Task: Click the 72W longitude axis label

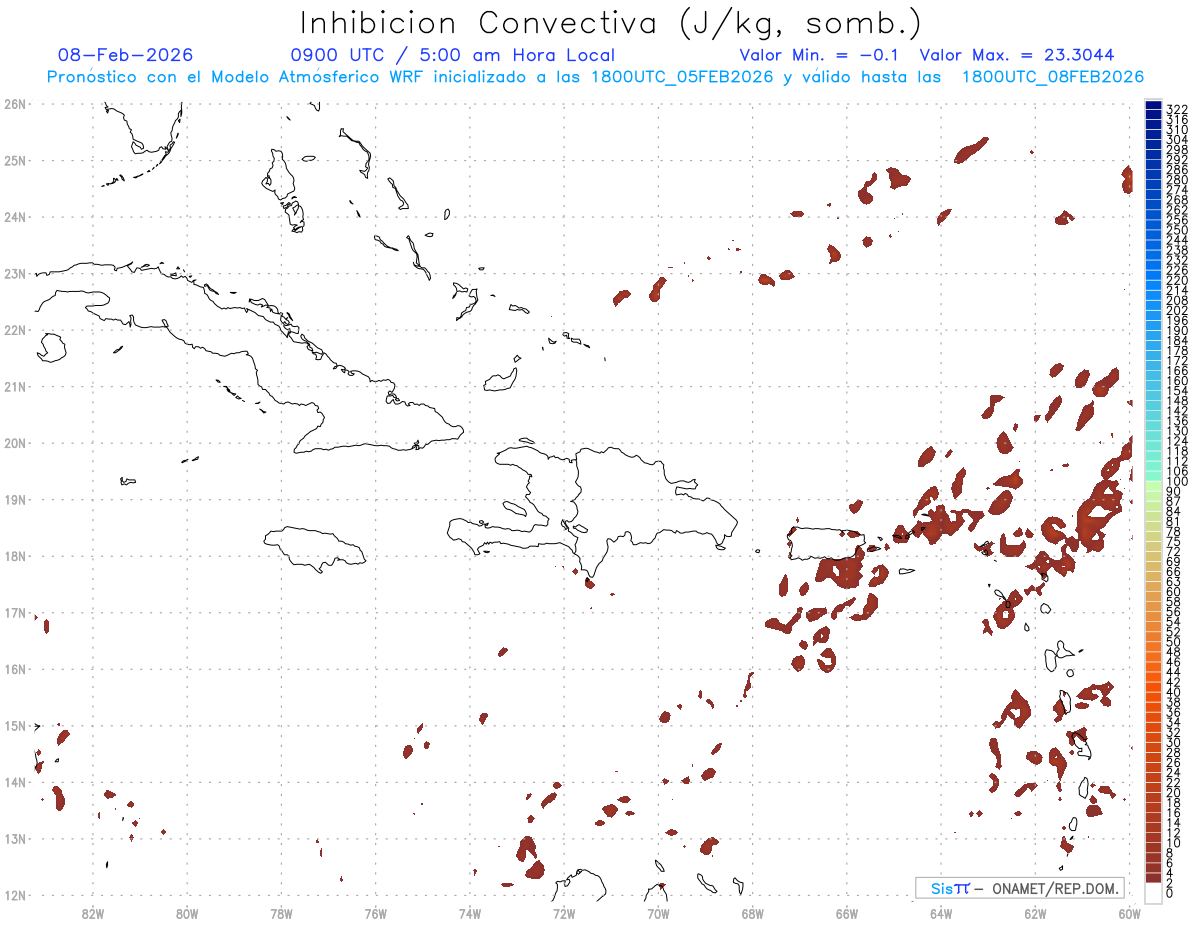Action: click(564, 912)
